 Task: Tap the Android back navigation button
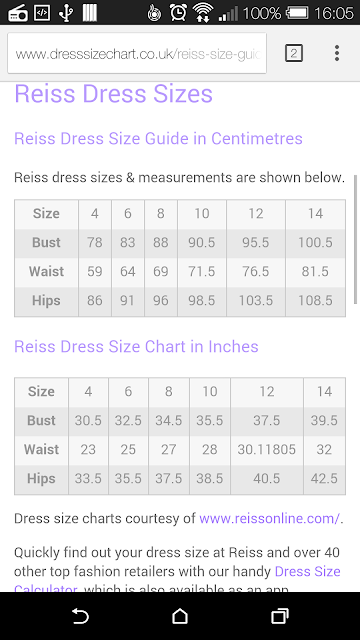tap(80, 616)
